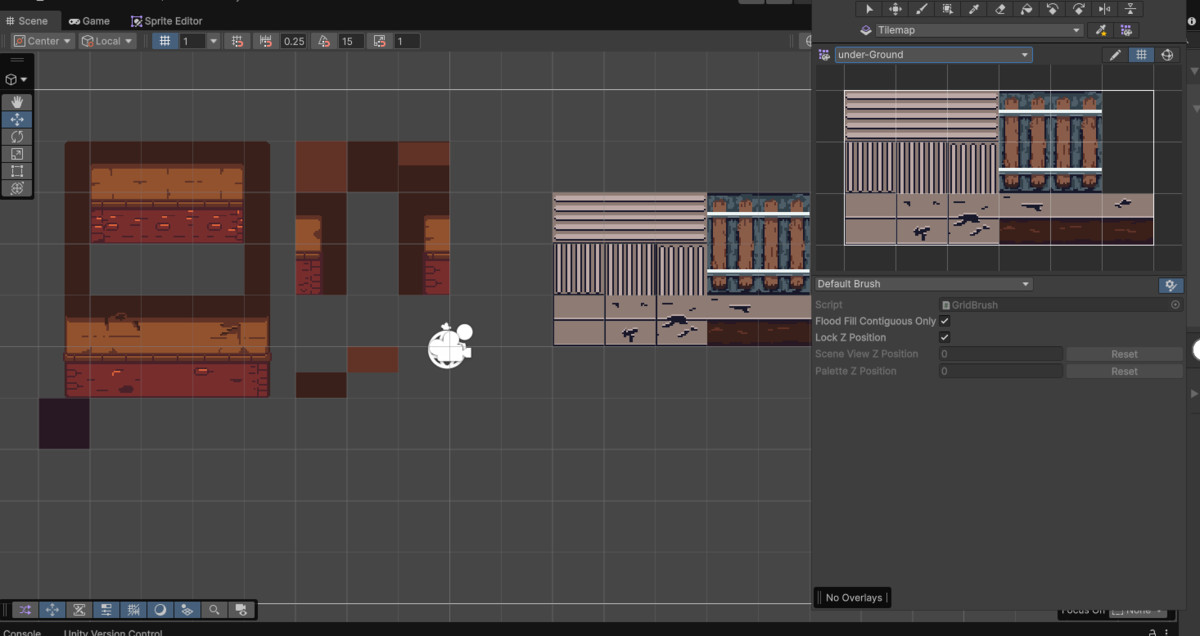
Task: Toggle the Tile Palette gizmo display button
Action: coord(1167,55)
